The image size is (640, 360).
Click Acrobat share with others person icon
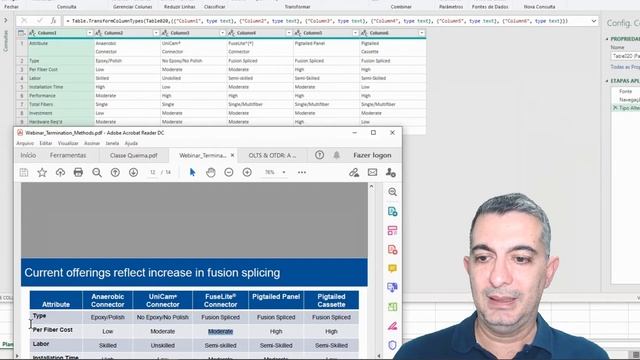tap(391, 173)
